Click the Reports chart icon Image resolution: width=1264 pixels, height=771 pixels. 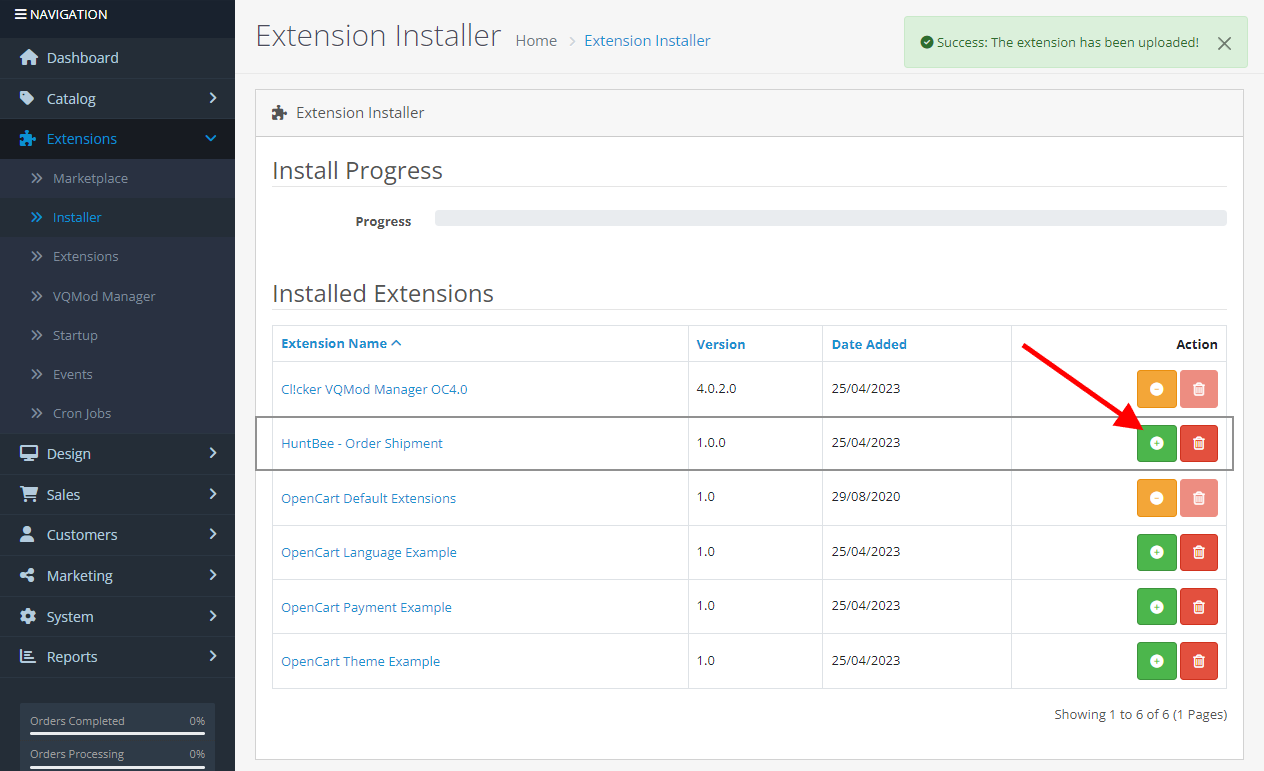(28, 656)
